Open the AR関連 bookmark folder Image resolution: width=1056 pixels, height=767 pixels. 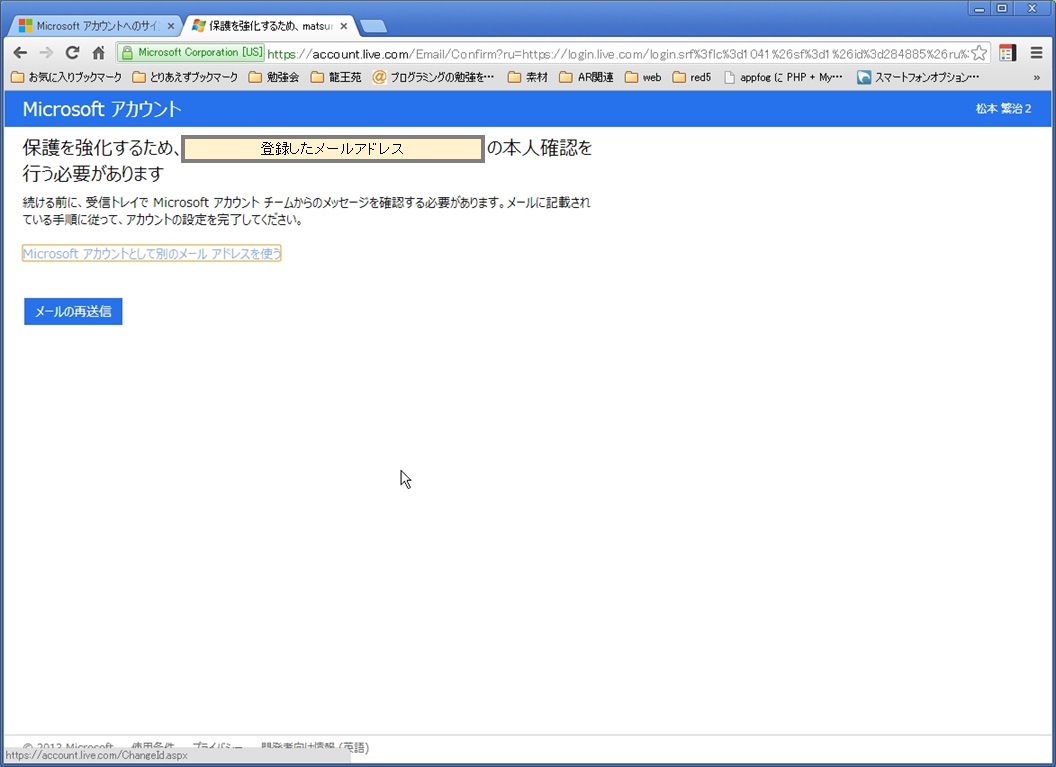pos(586,77)
